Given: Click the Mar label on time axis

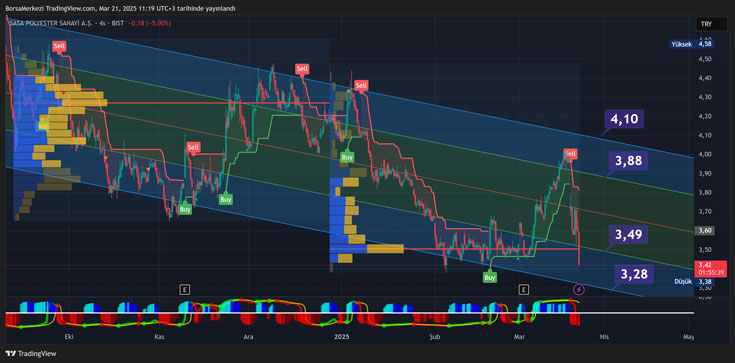Looking at the screenshot, I should (x=519, y=337).
